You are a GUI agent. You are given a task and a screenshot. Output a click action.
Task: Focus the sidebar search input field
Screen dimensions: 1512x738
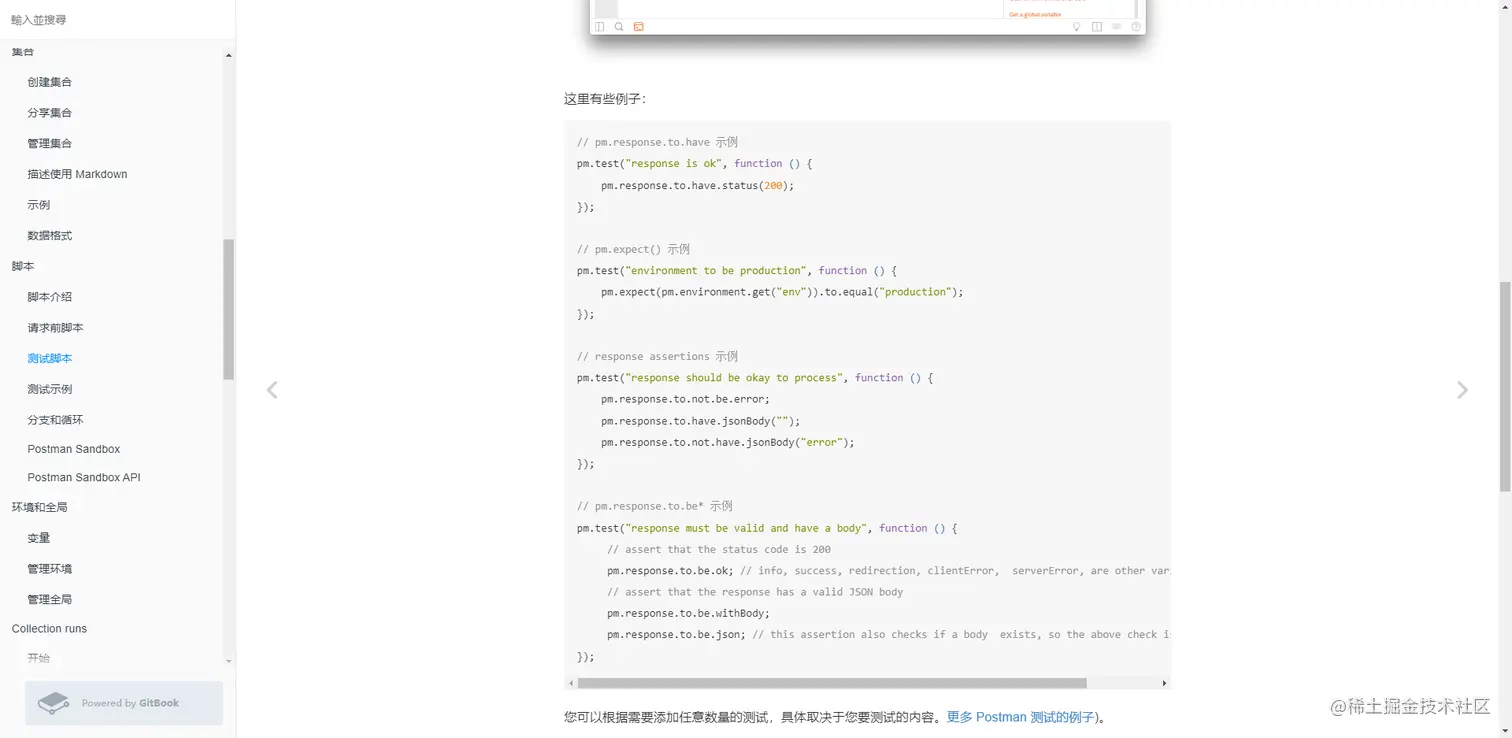click(x=117, y=20)
